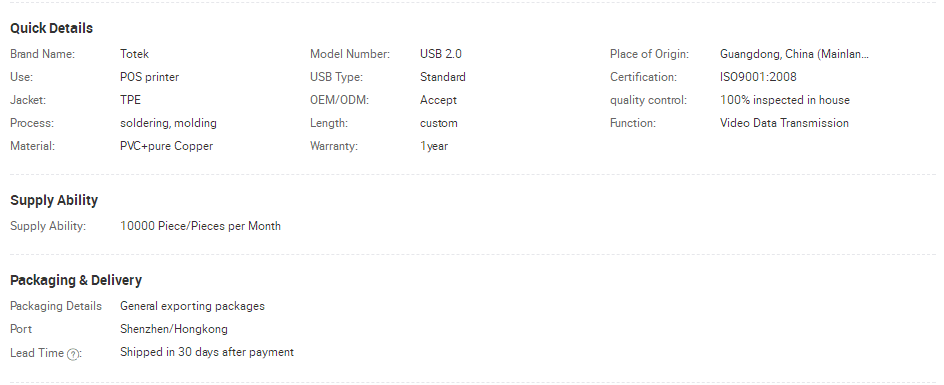The height and width of the screenshot is (385, 944).
Task: Click the Place of Origin label
Action: 649,54
